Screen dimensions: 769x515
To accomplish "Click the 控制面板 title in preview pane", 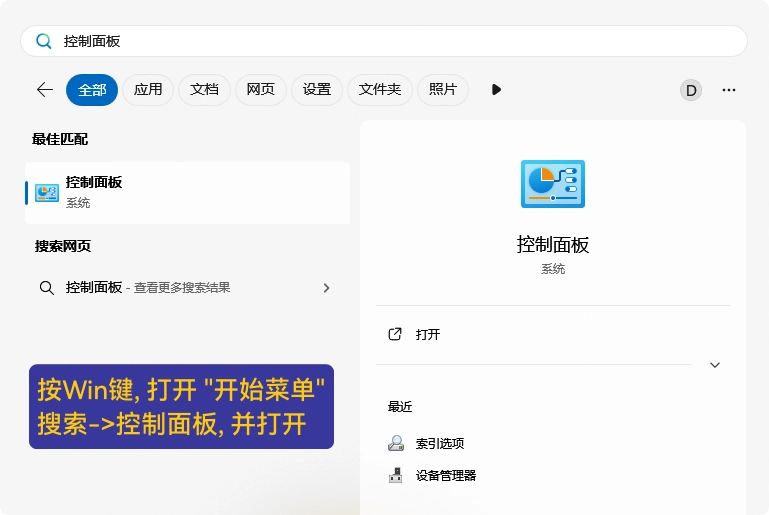I will (553, 245).
